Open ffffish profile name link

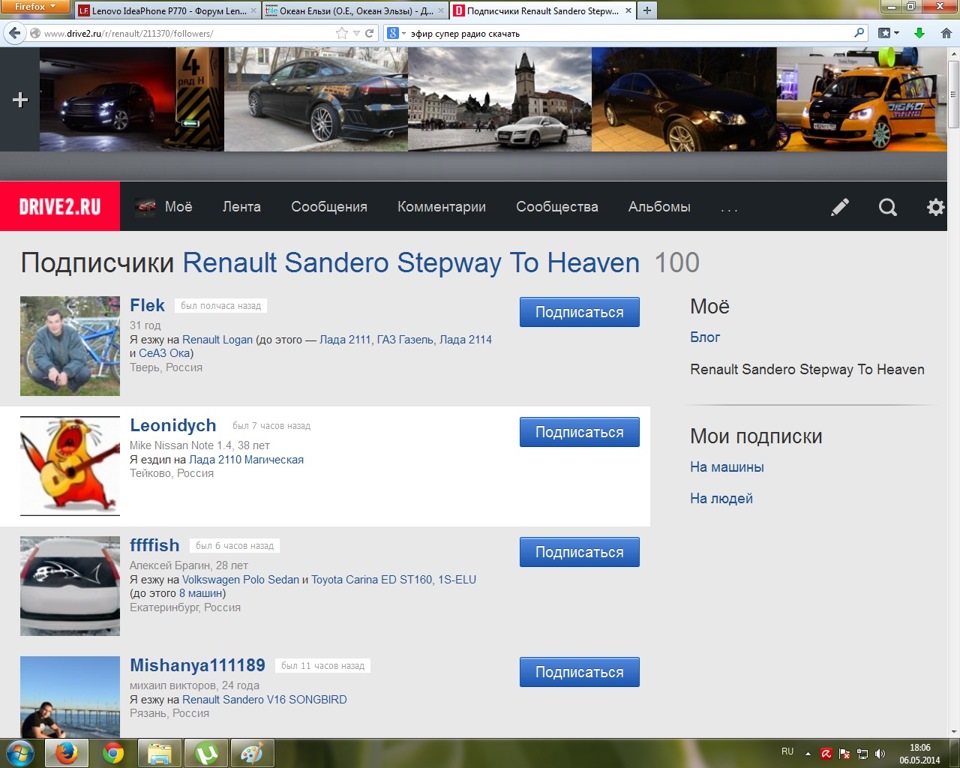point(154,545)
